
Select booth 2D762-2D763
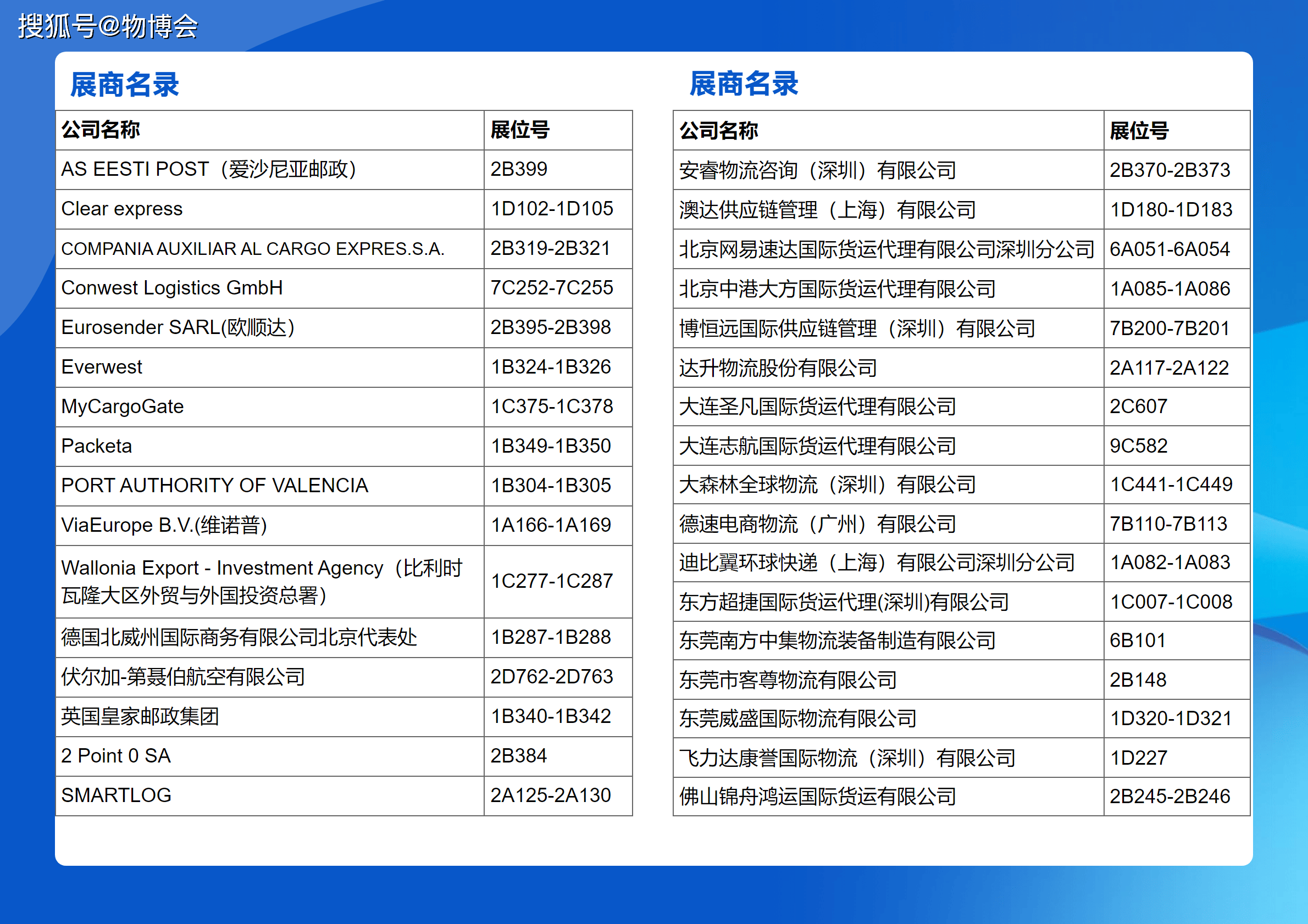click(x=551, y=677)
